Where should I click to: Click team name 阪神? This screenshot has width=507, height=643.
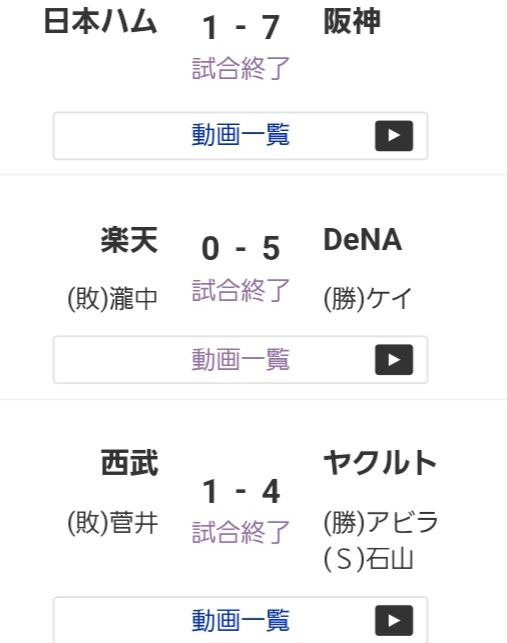[352, 21]
